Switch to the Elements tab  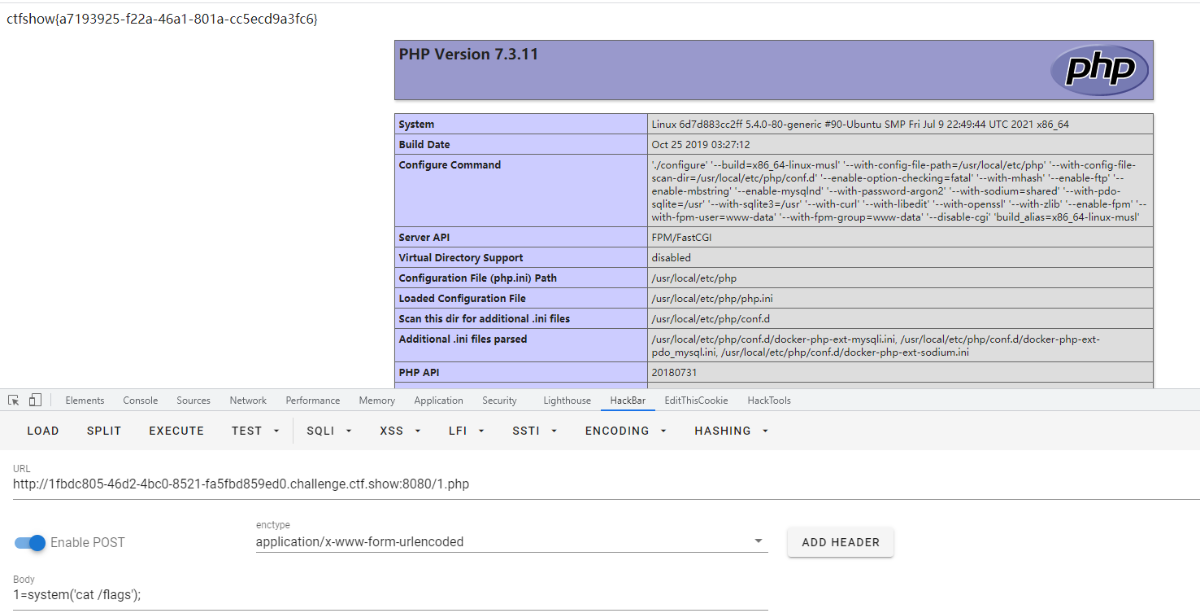85,400
